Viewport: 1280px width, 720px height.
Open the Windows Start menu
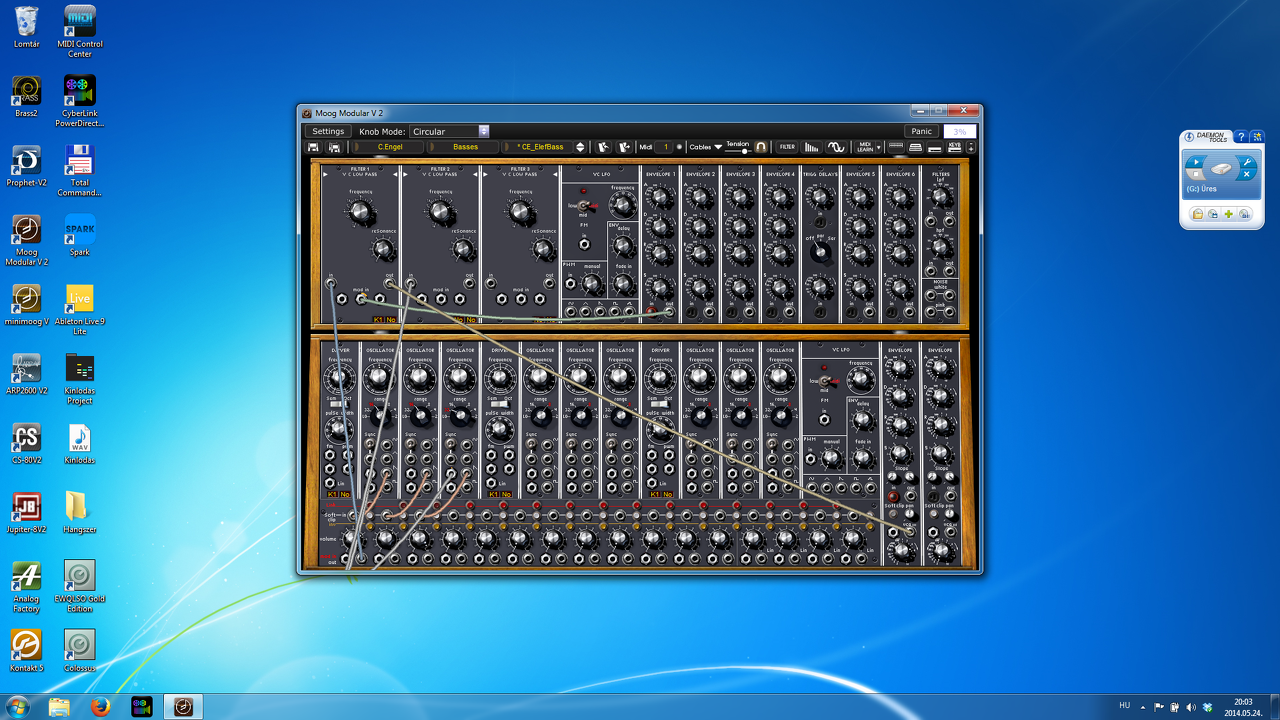18,707
